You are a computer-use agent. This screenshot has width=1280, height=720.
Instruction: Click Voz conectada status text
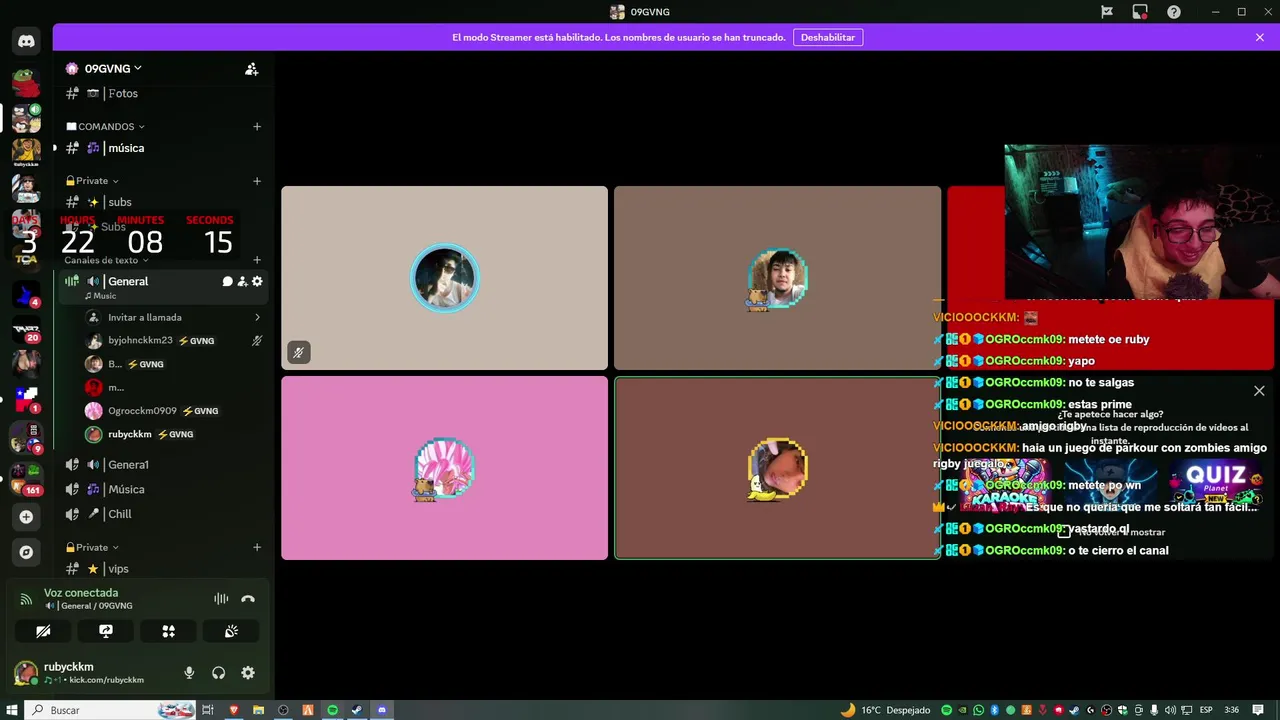81,593
